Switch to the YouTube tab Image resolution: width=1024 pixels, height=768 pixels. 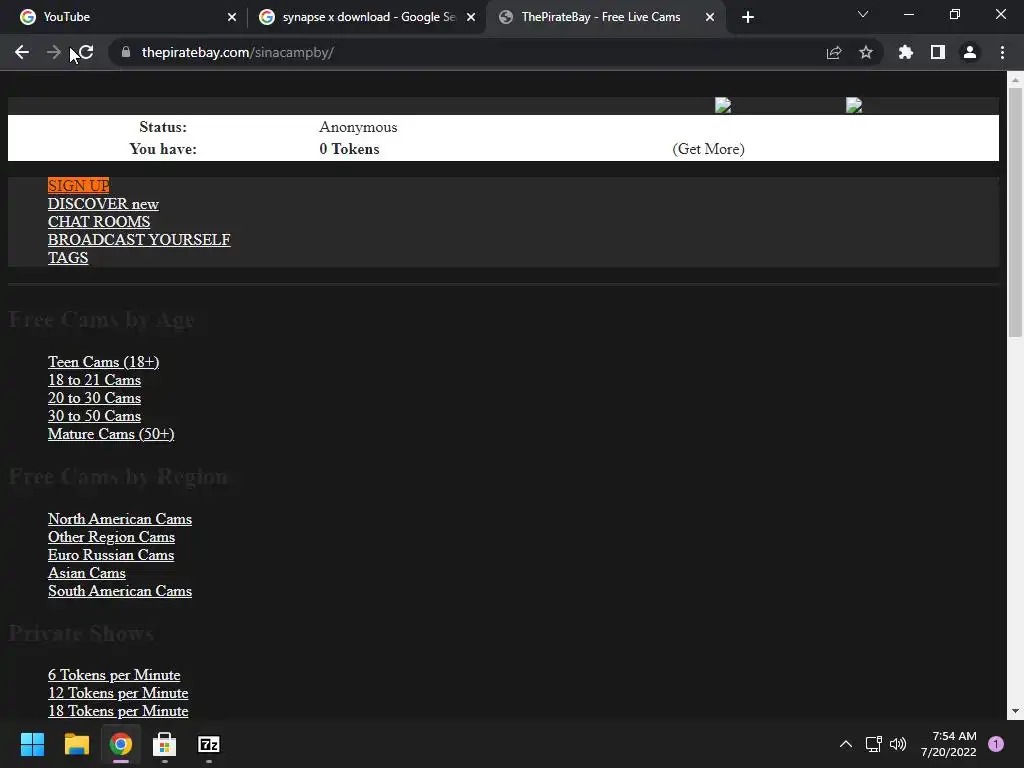124,17
